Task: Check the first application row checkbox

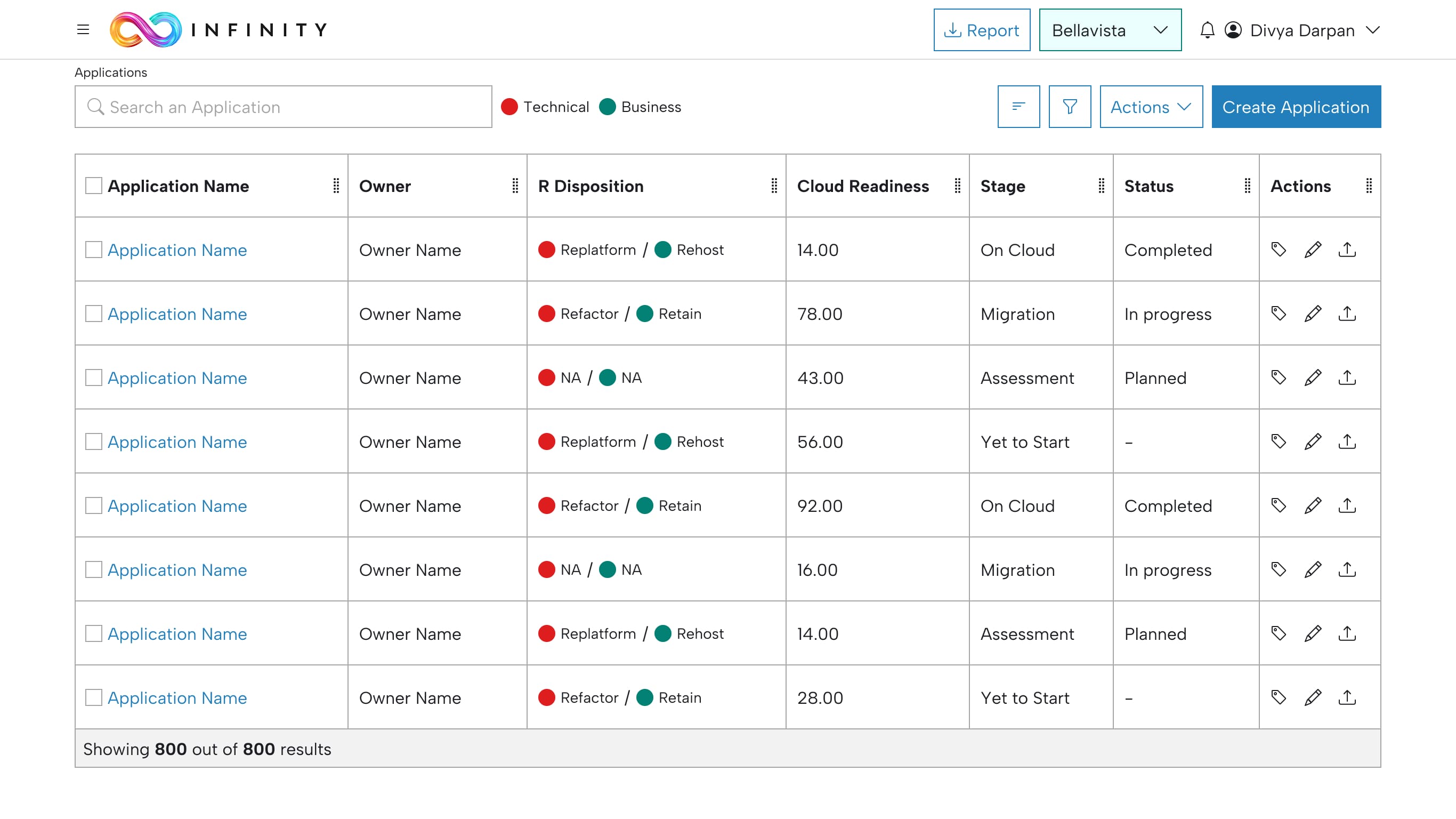Action: pos(94,250)
